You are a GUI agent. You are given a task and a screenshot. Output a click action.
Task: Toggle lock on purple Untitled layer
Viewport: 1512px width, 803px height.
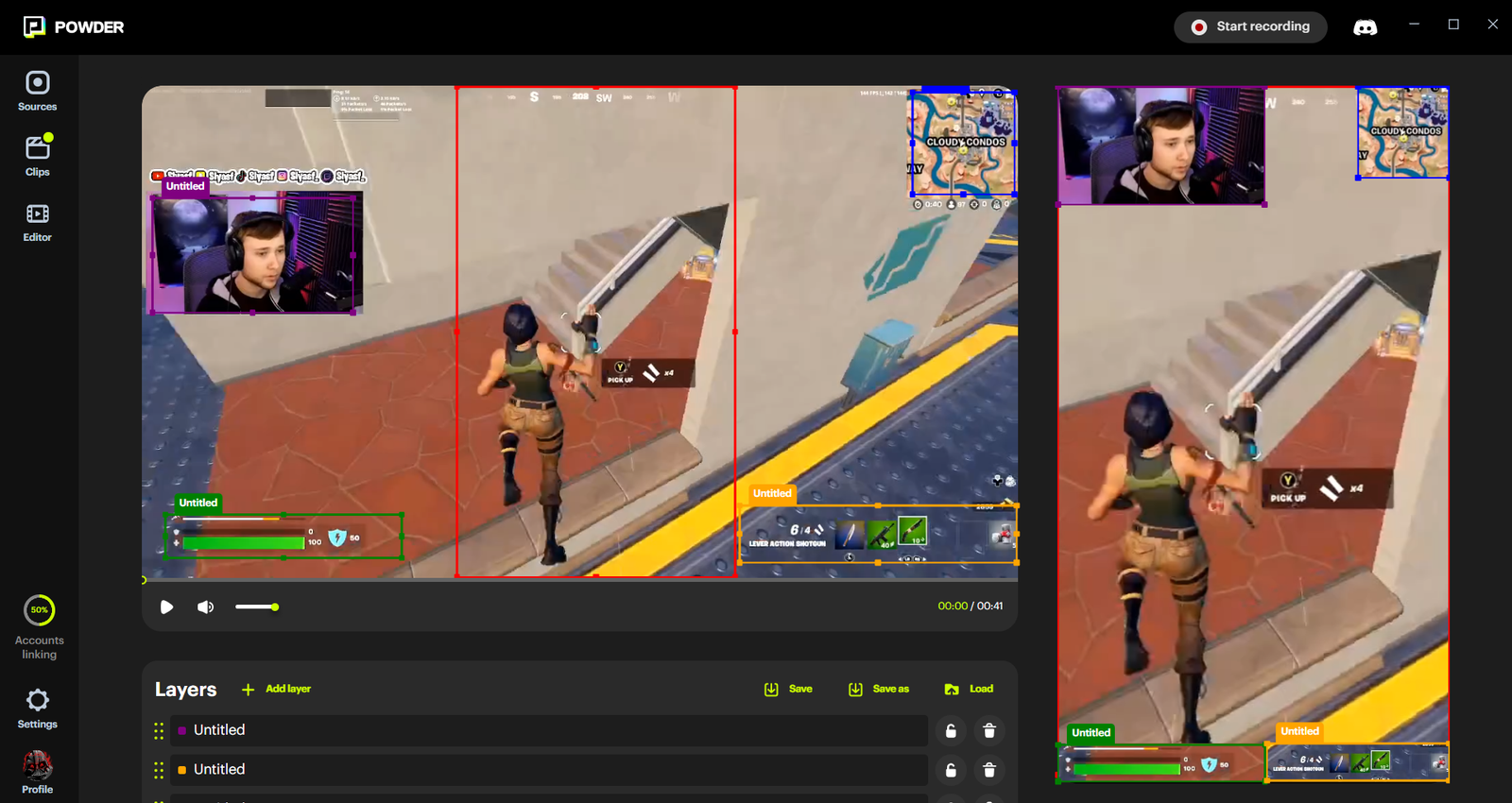(951, 730)
